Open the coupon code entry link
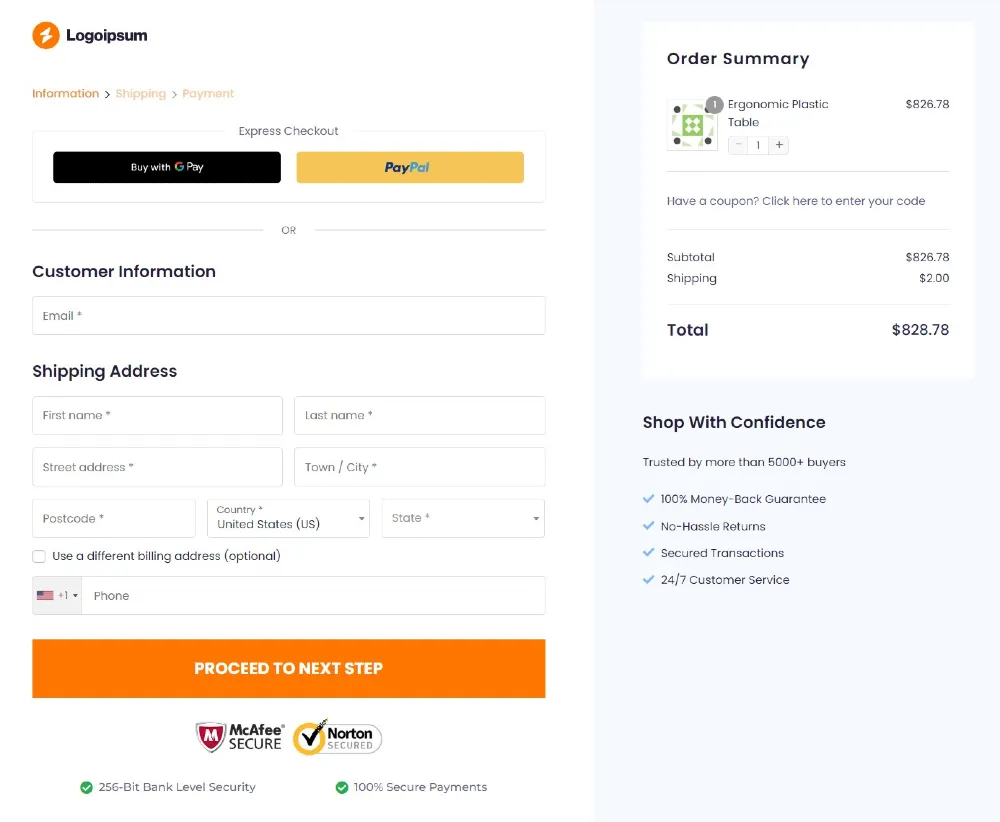 (x=796, y=201)
